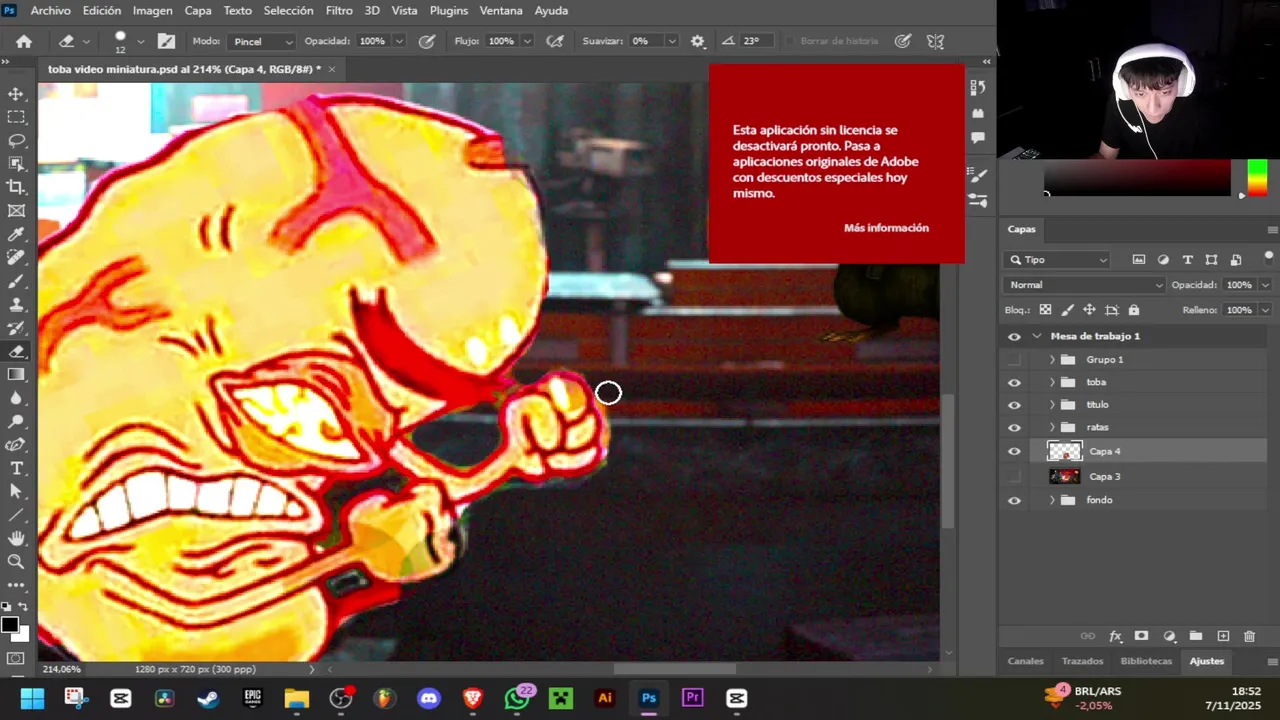This screenshot has height=720, width=1280.
Task: Open Discord from the taskbar
Action: [x=429, y=698]
